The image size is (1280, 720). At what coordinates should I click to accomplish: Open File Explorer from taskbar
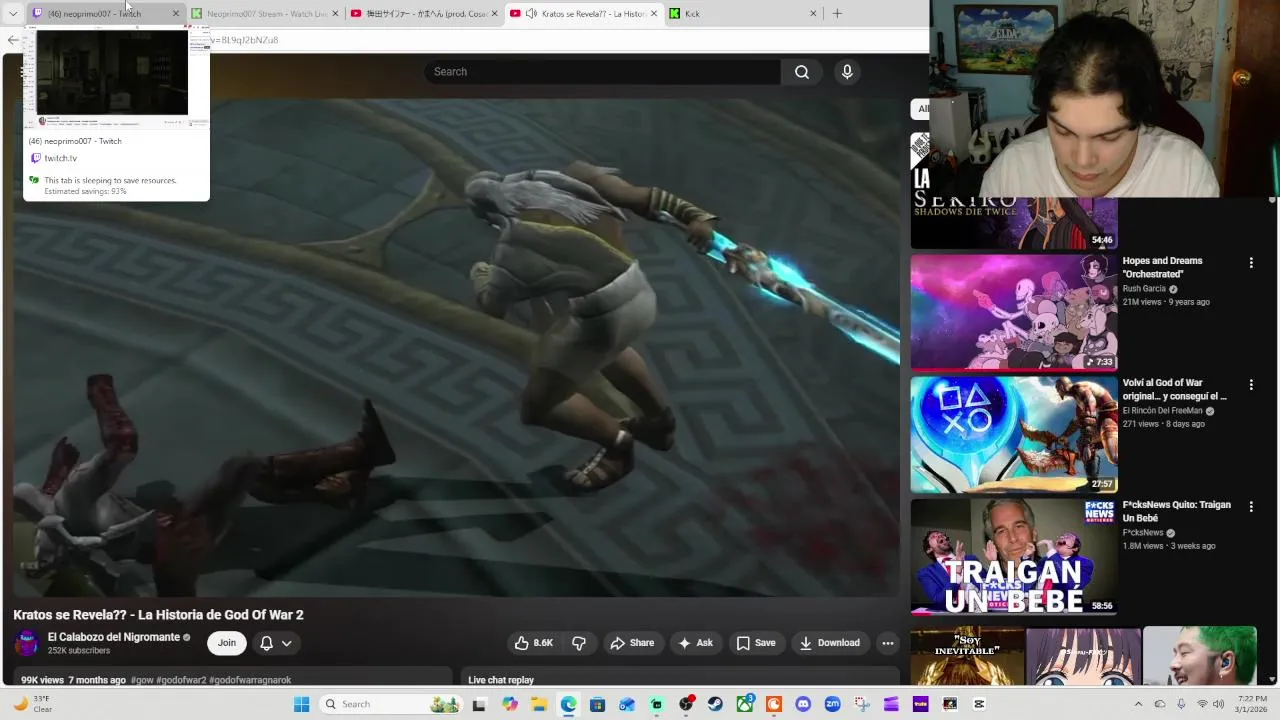pyautogui.click(x=539, y=704)
